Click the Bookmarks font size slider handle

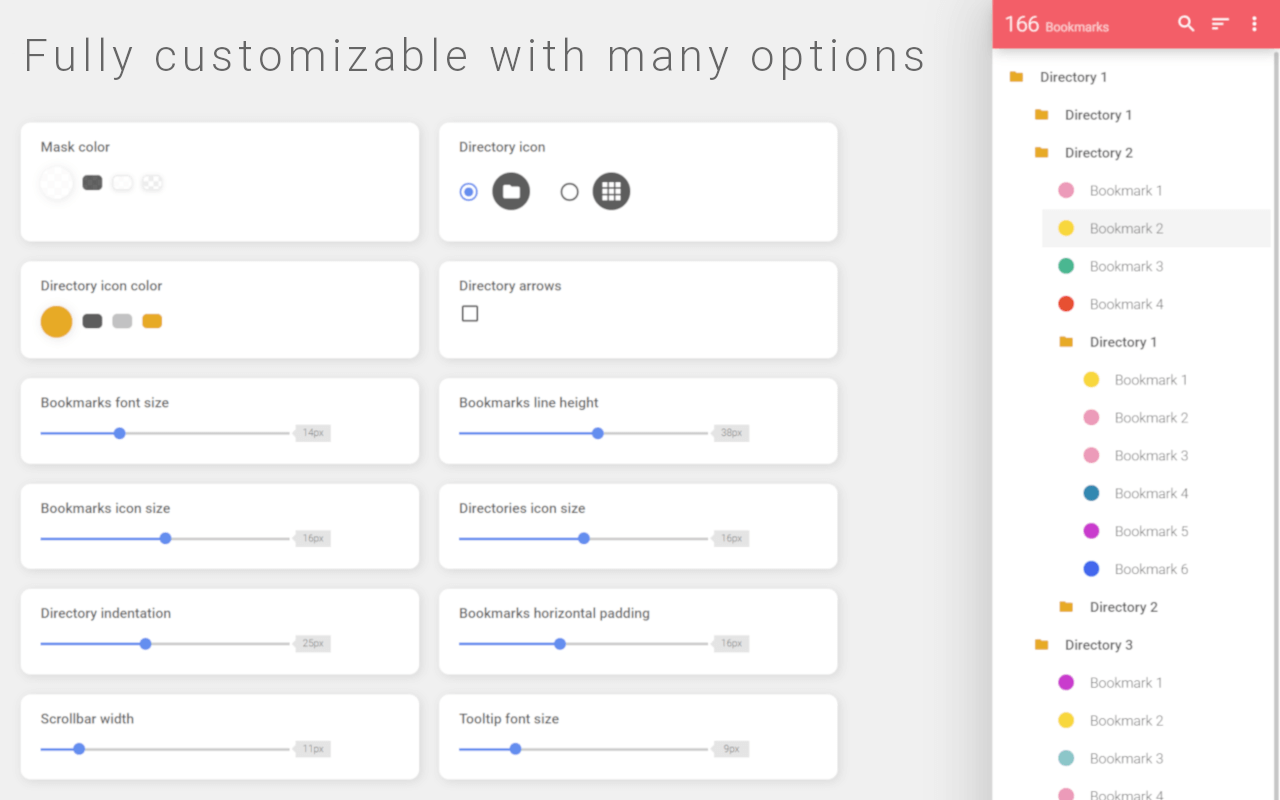click(120, 433)
